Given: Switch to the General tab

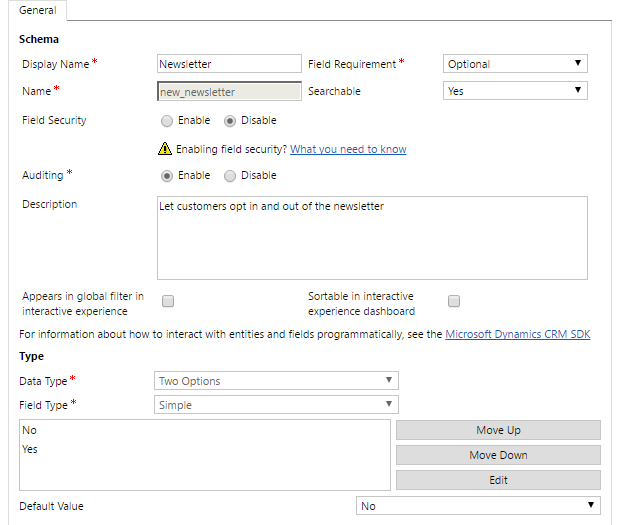Looking at the screenshot, I should pos(37,10).
